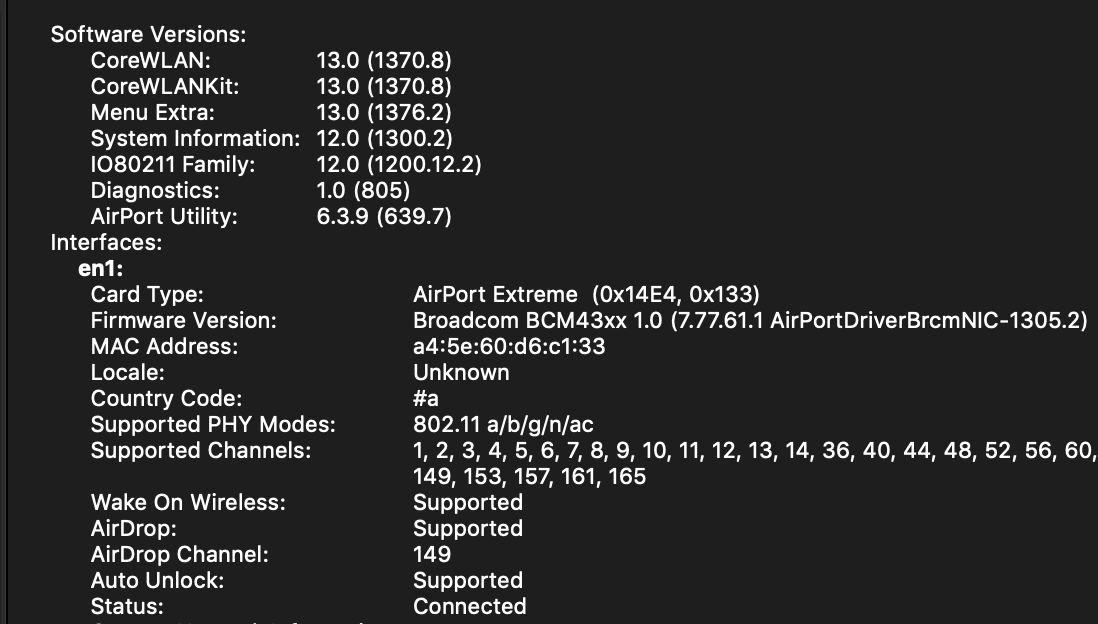Click the Wake On Wireless label

(x=188, y=502)
